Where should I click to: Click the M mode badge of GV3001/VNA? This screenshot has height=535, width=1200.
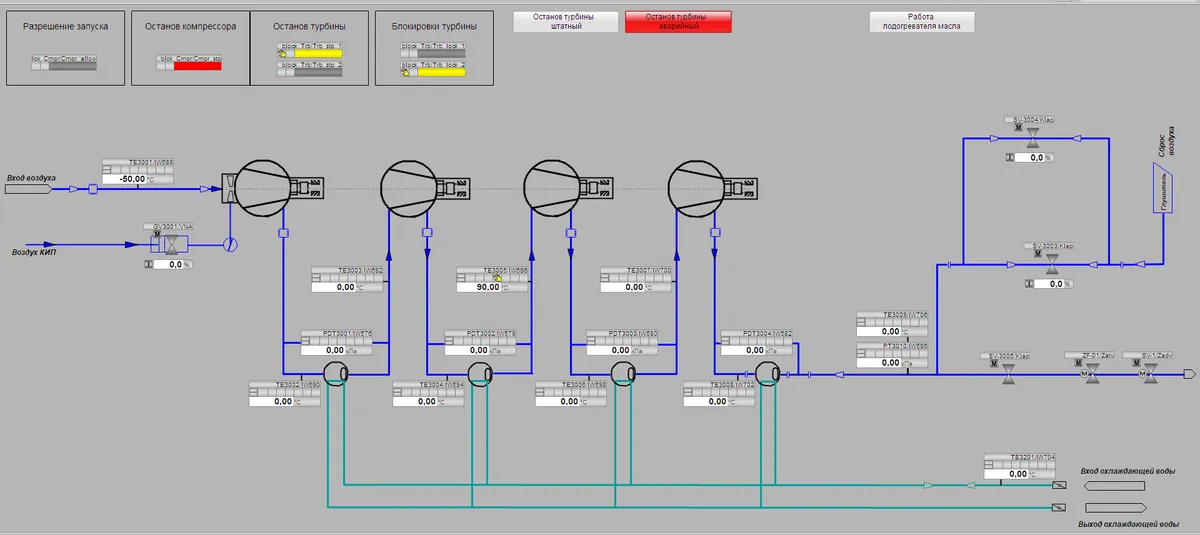pos(157,235)
